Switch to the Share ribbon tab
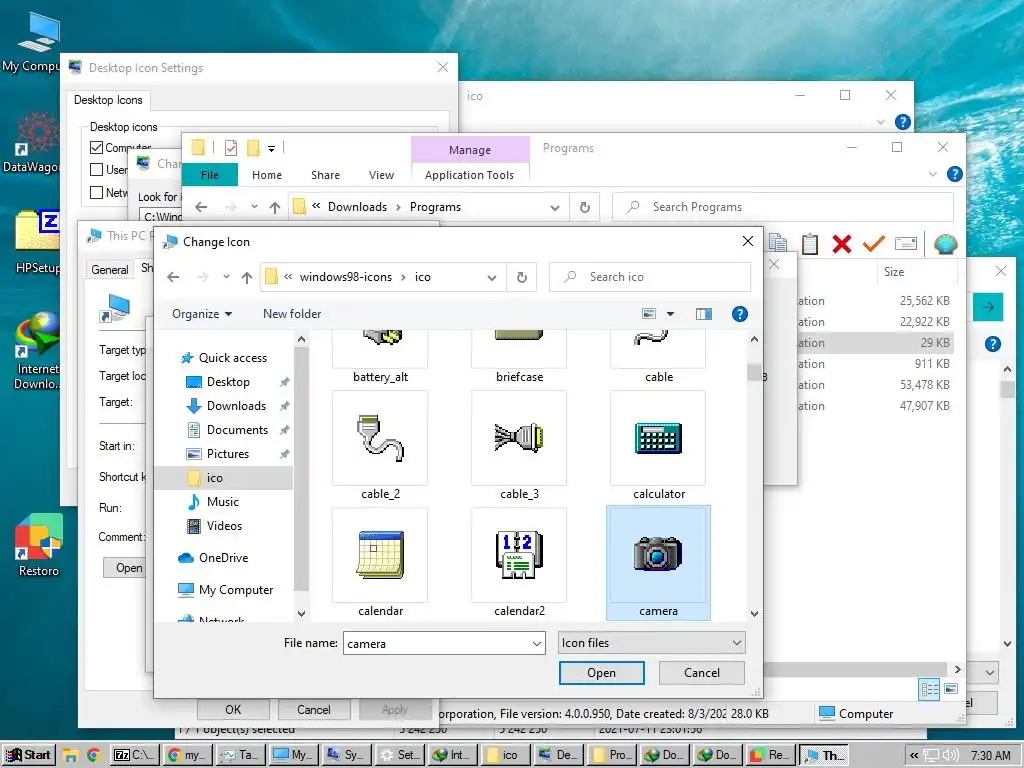 (325, 175)
